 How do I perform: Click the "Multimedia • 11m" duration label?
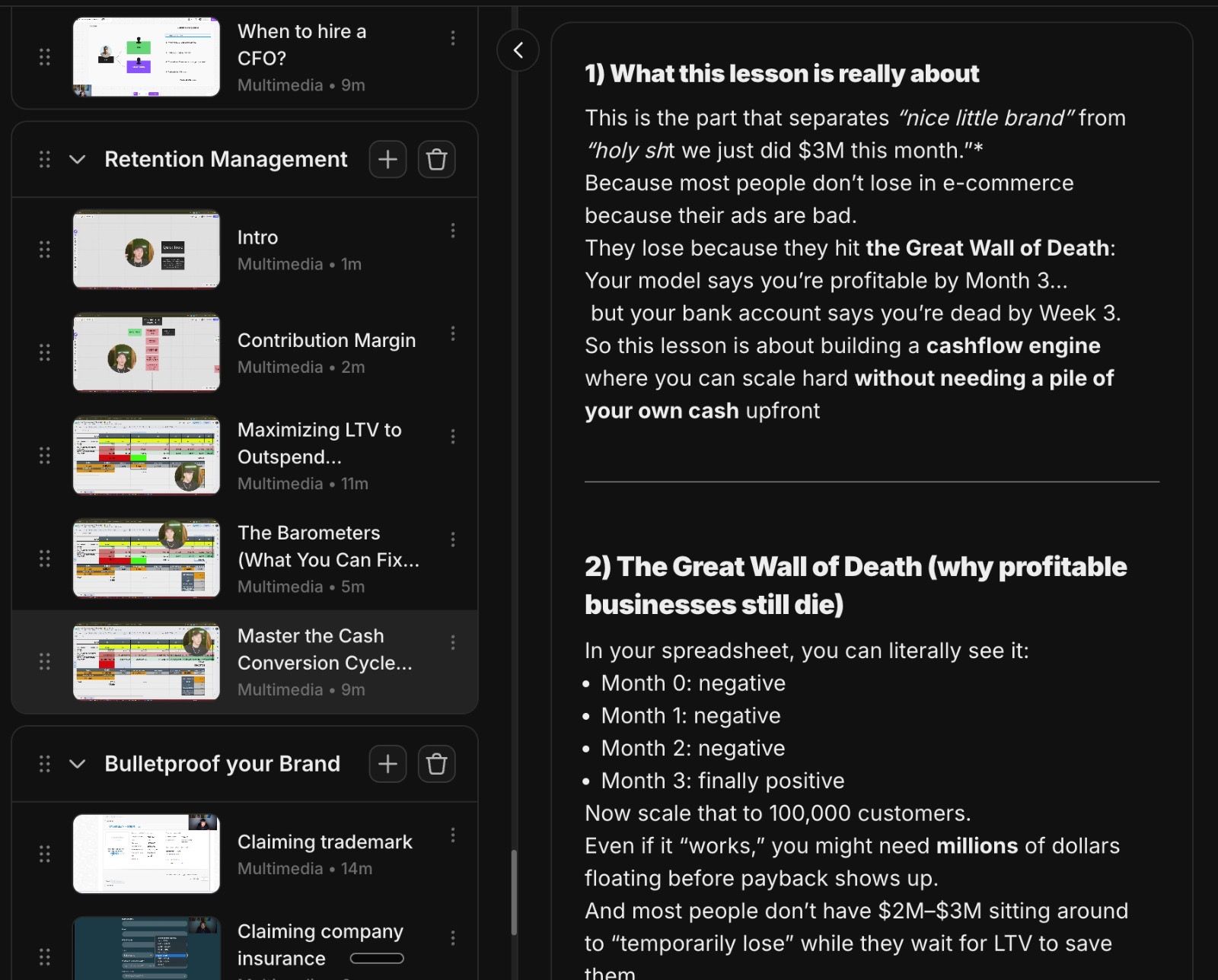click(303, 484)
